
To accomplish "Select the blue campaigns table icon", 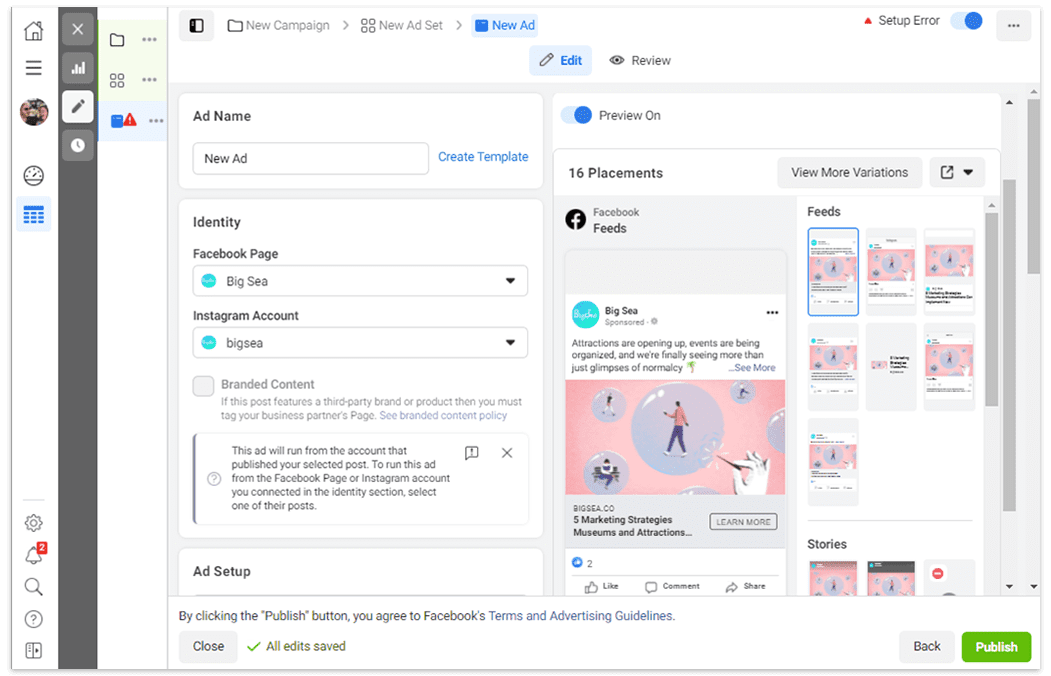I will point(33,214).
